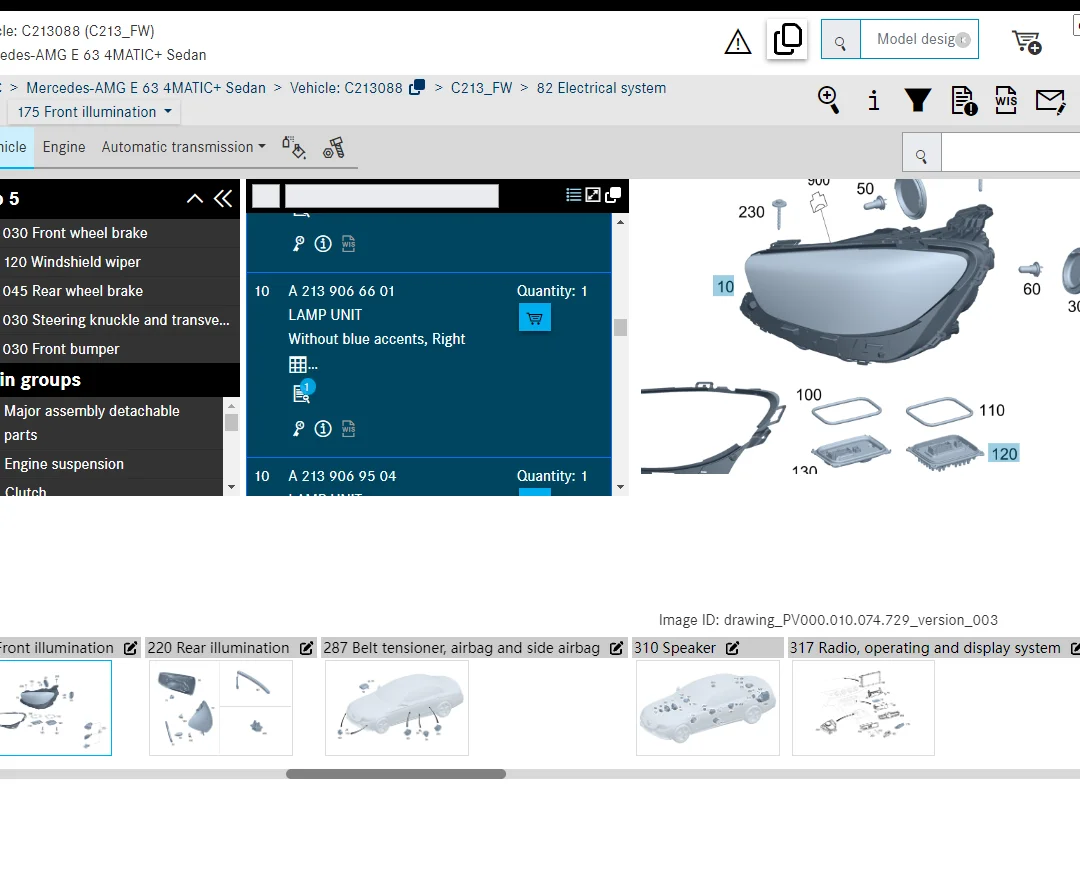Click key icon under A 213 906 66 01
This screenshot has height=876, width=1080.
coord(298,429)
